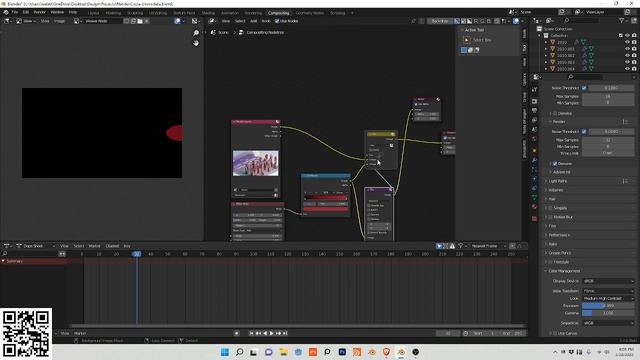Jump to the start frame of the timeline
This screenshot has height=360, width=640.
tap(251, 333)
